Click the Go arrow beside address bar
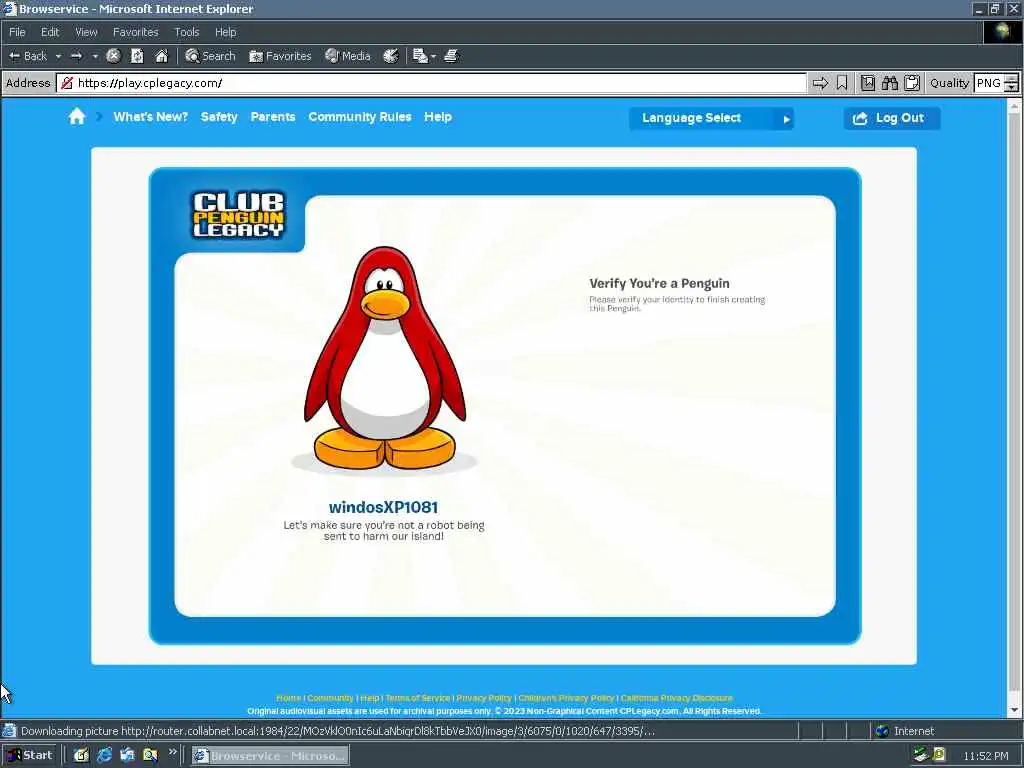This screenshot has width=1024, height=768. 820,83
